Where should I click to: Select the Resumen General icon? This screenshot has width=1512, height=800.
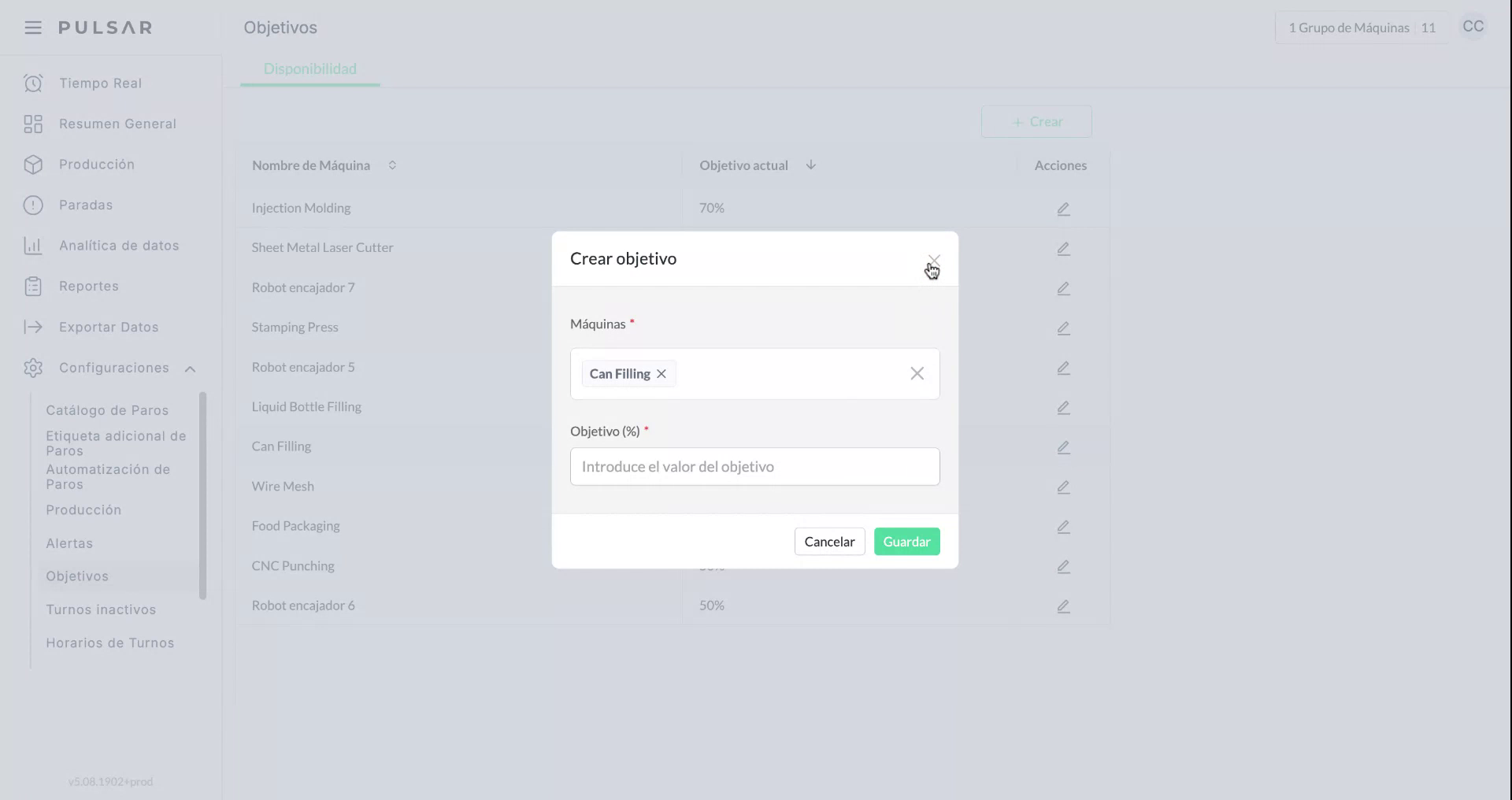pyautogui.click(x=32, y=124)
